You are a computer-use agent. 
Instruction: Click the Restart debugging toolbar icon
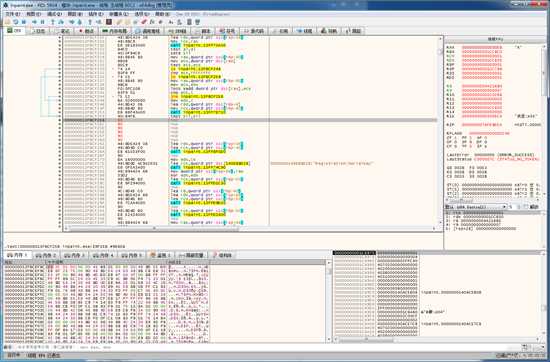tap(16, 22)
